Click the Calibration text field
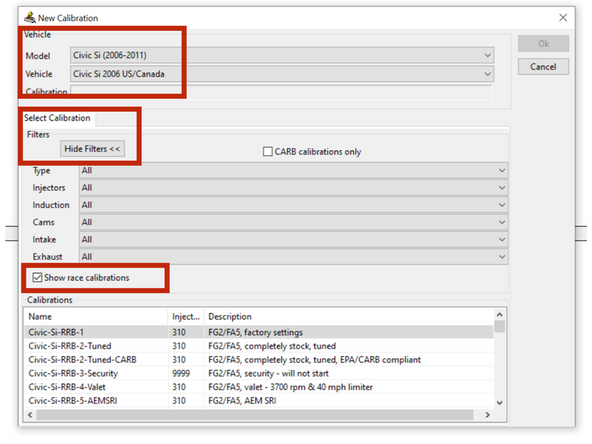Viewport: 592px width, 444px height. point(282,92)
